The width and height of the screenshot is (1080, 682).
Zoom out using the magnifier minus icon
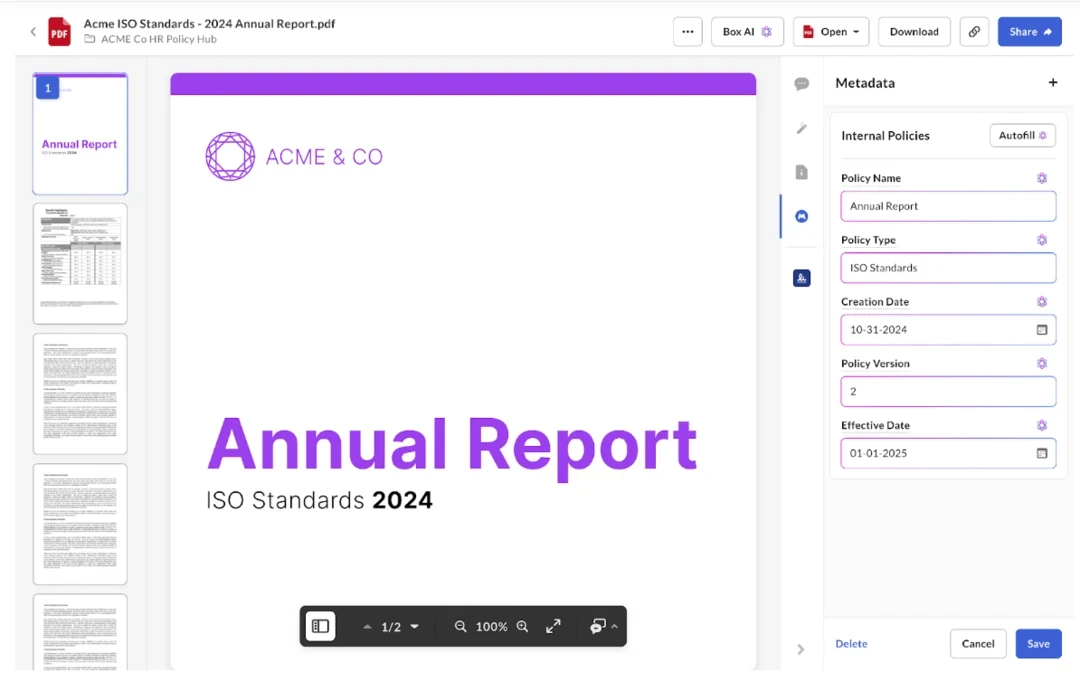(461, 627)
